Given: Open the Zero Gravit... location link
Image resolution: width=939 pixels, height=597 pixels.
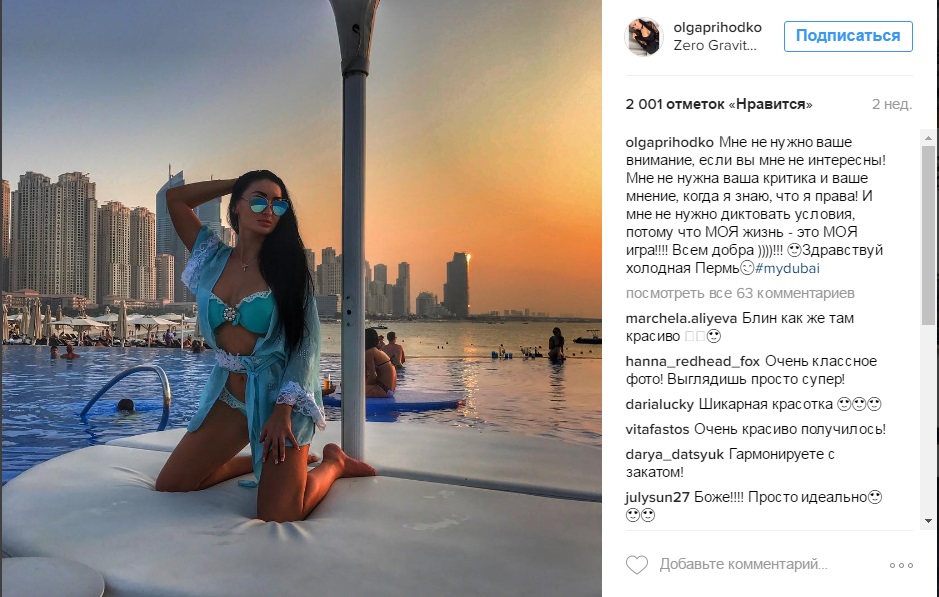Looking at the screenshot, I should coord(715,46).
